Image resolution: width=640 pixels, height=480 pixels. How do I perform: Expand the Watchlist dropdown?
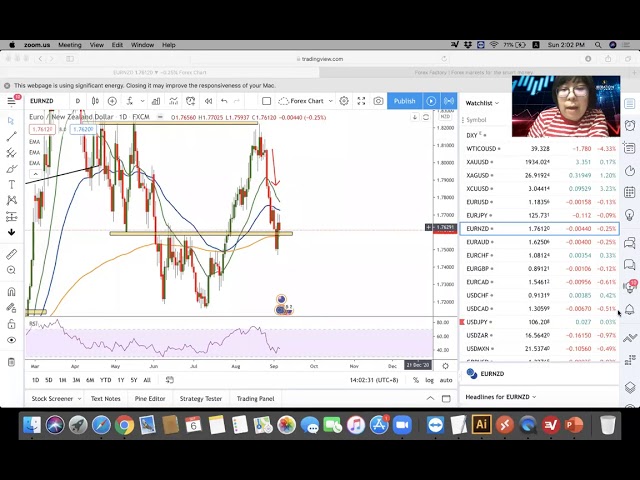coord(482,103)
